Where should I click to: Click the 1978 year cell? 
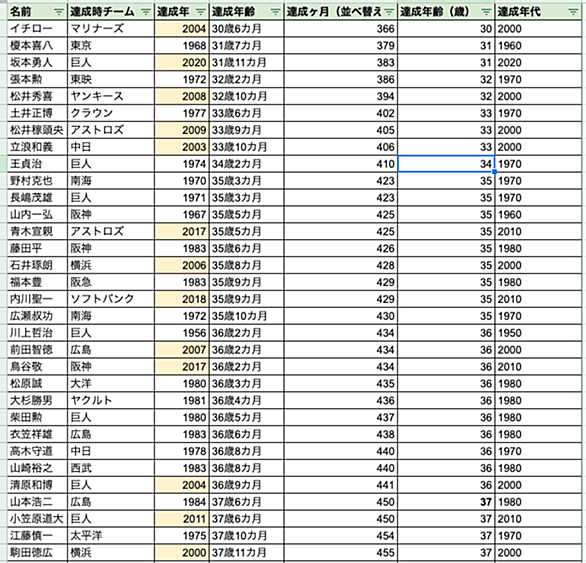[x=182, y=451]
